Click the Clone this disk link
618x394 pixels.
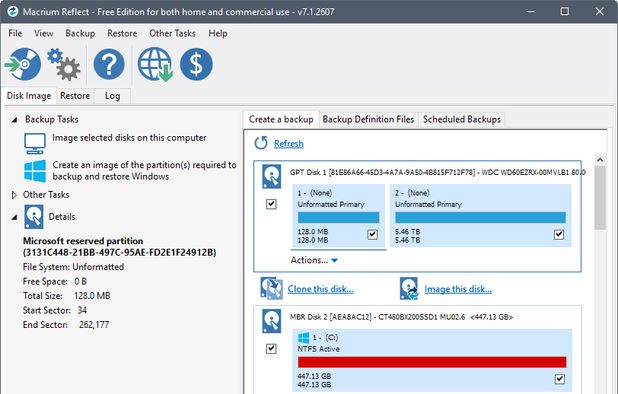click(x=320, y=289)
